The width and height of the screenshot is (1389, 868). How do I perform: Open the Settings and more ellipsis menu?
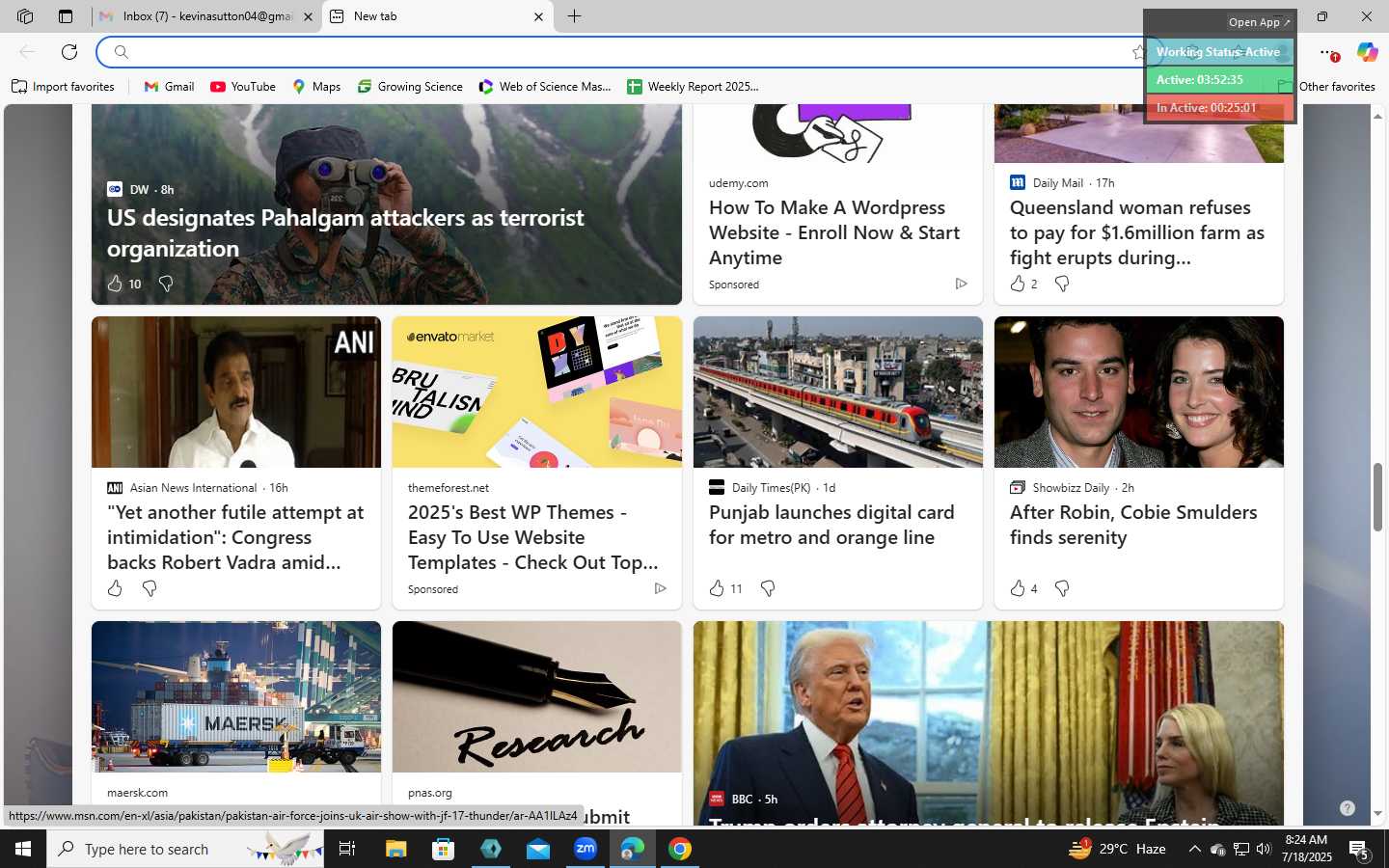[x=1328, y=52]
